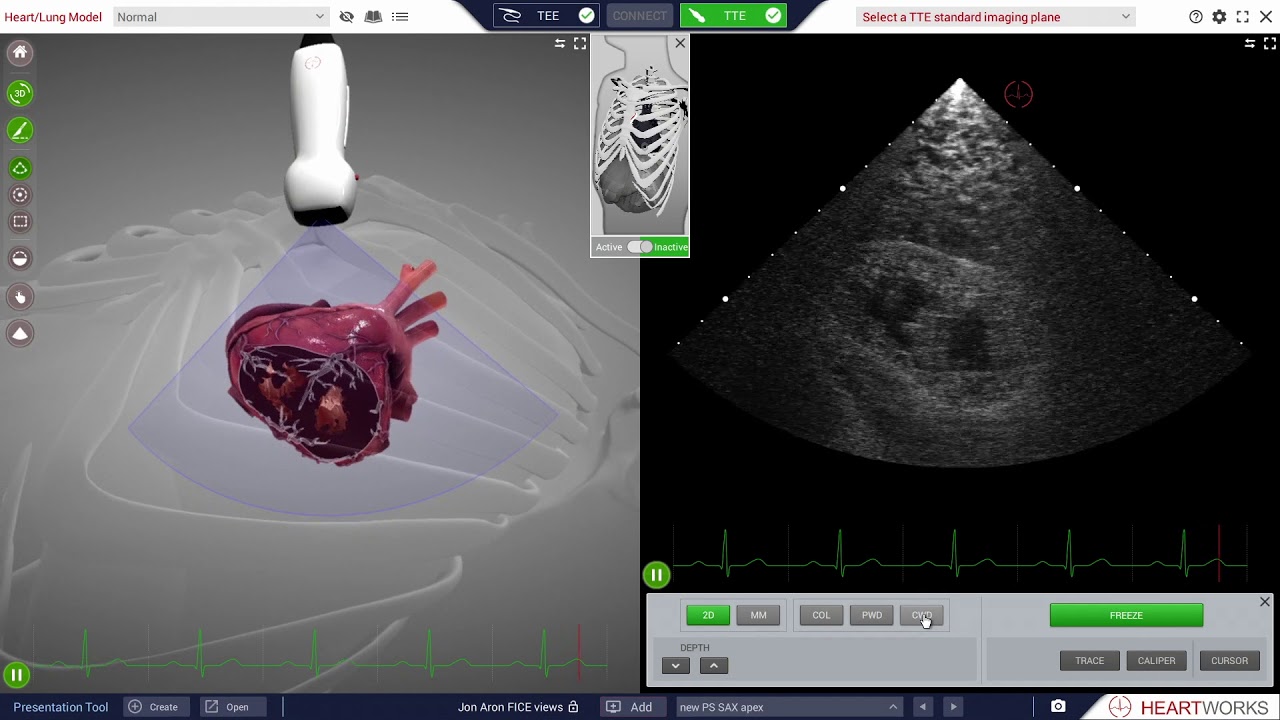Click the red orientation marker on ultrasound
This screenshot has height=720, width=1280.
[1018, 95]
